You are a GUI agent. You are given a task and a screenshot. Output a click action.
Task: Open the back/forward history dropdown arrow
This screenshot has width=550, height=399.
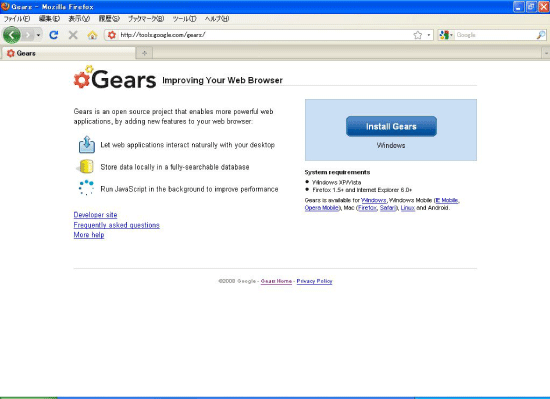click(38, 35)
